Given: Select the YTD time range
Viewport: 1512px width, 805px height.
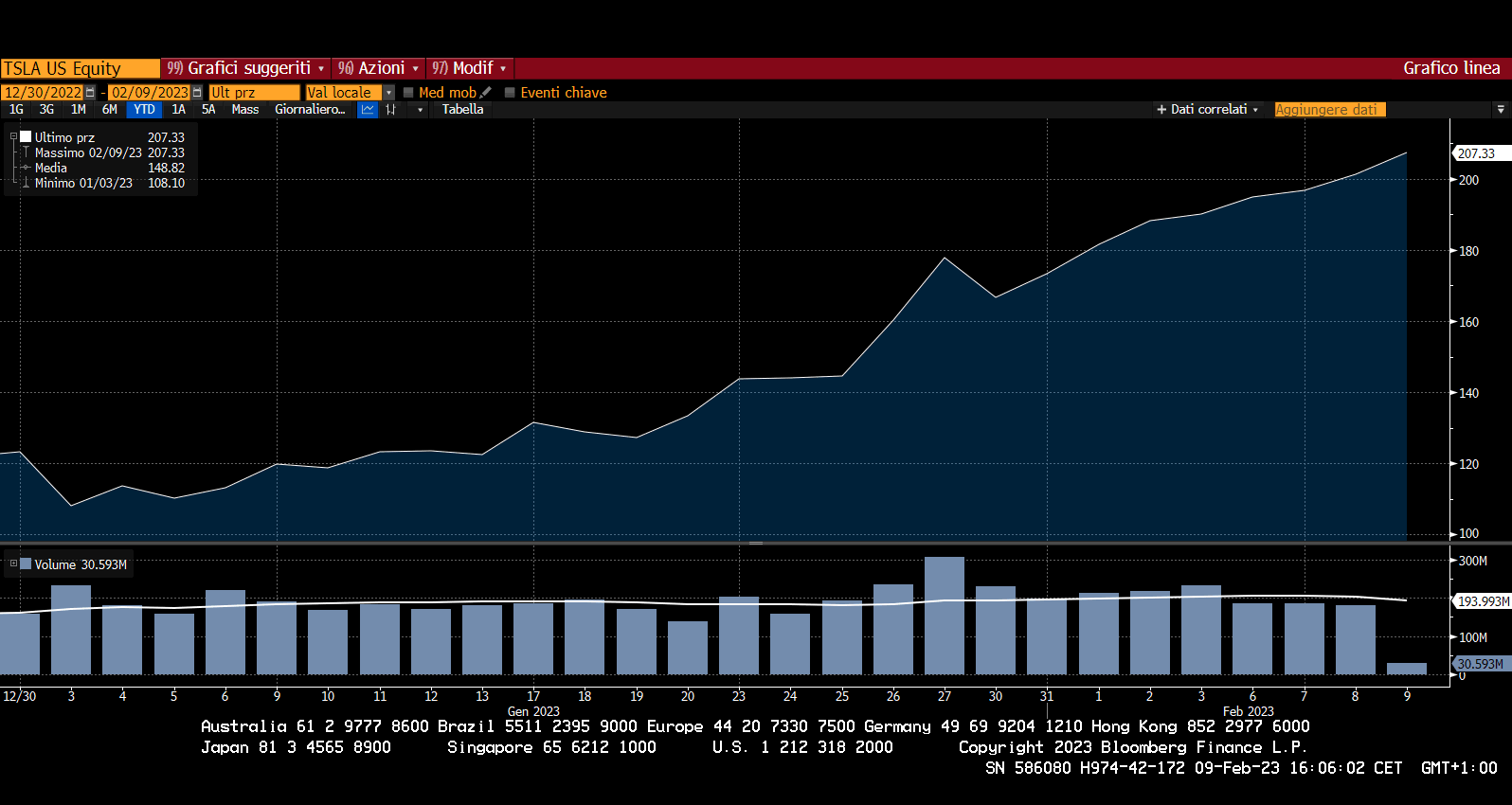Looking at the screenshot, I should point(144,110).
